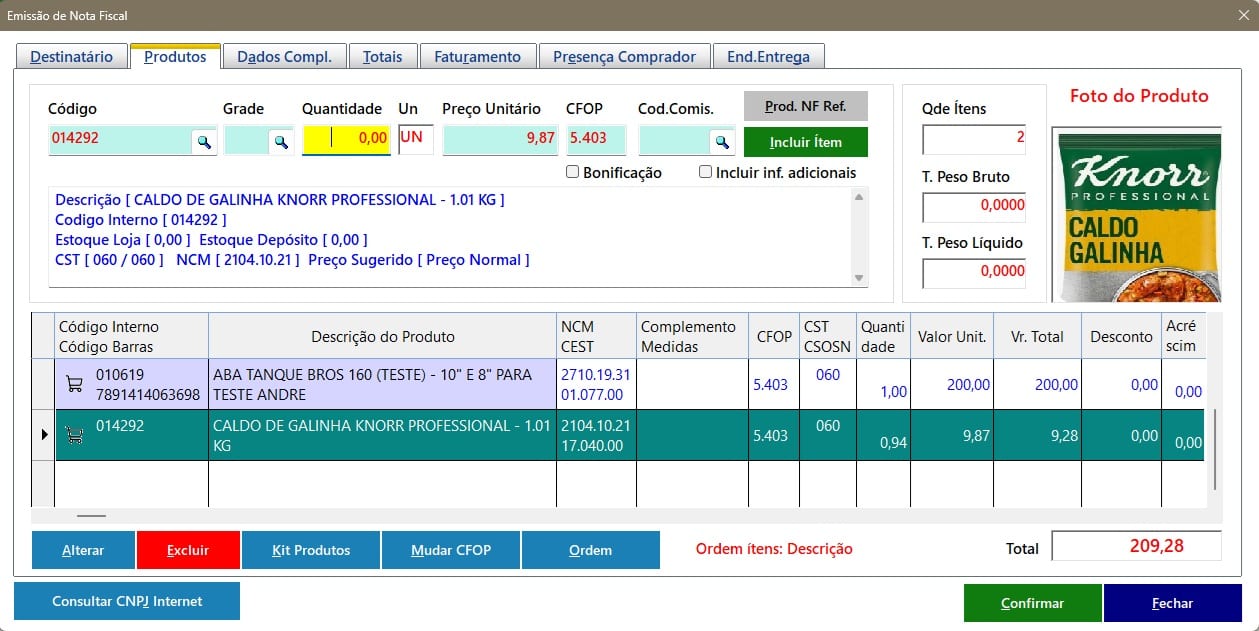The width and height of the screenshot is (1259, 631).
Task: Select the Faturamento tab
Action: tap(478, 57)
